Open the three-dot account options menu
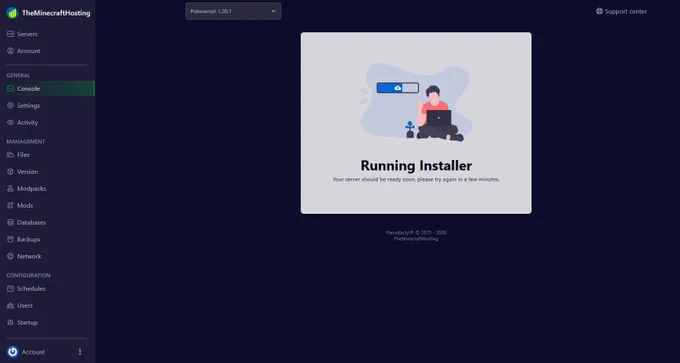The image size is (680, 363). point(80,352)
